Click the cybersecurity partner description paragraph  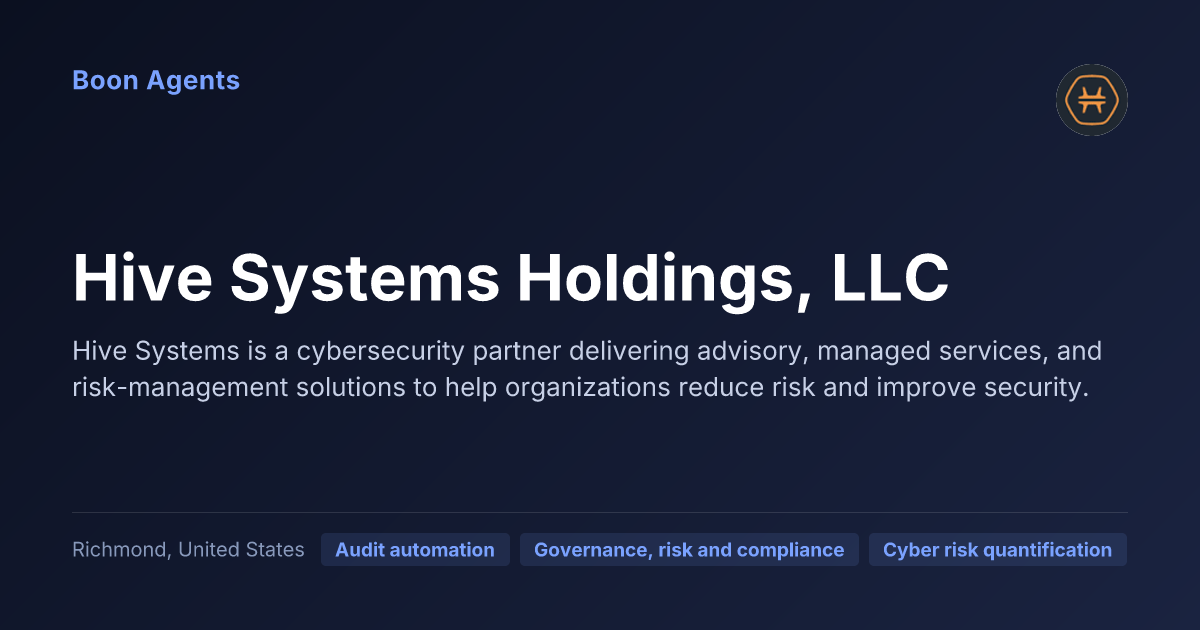pos(587,369)
